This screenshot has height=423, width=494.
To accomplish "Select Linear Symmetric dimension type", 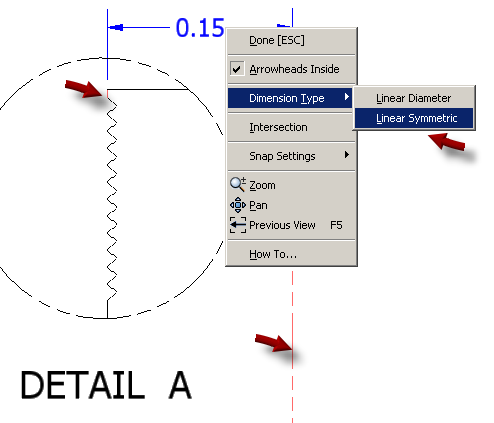I will pyautogui.click(x=414, y=118).
